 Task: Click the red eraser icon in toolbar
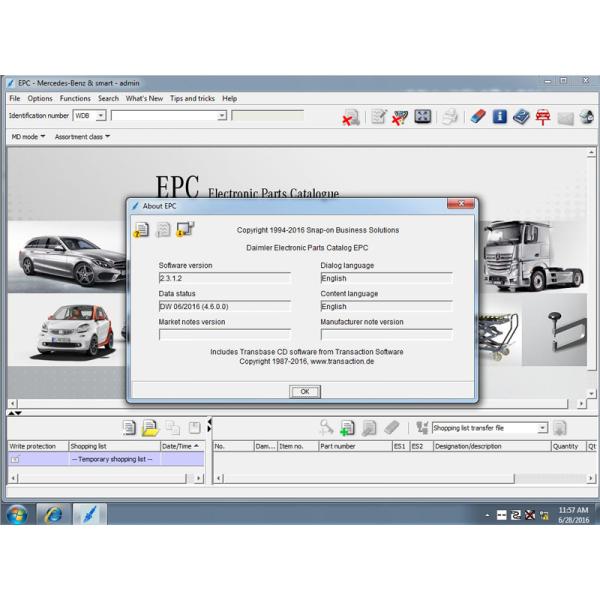[x=477, y=117]
